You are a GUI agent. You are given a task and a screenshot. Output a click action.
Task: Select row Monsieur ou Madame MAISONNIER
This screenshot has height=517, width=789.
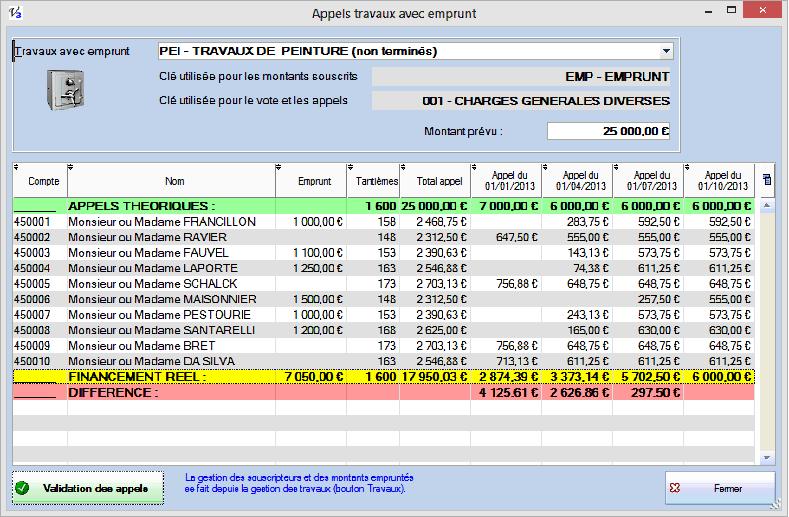(383, 300)
